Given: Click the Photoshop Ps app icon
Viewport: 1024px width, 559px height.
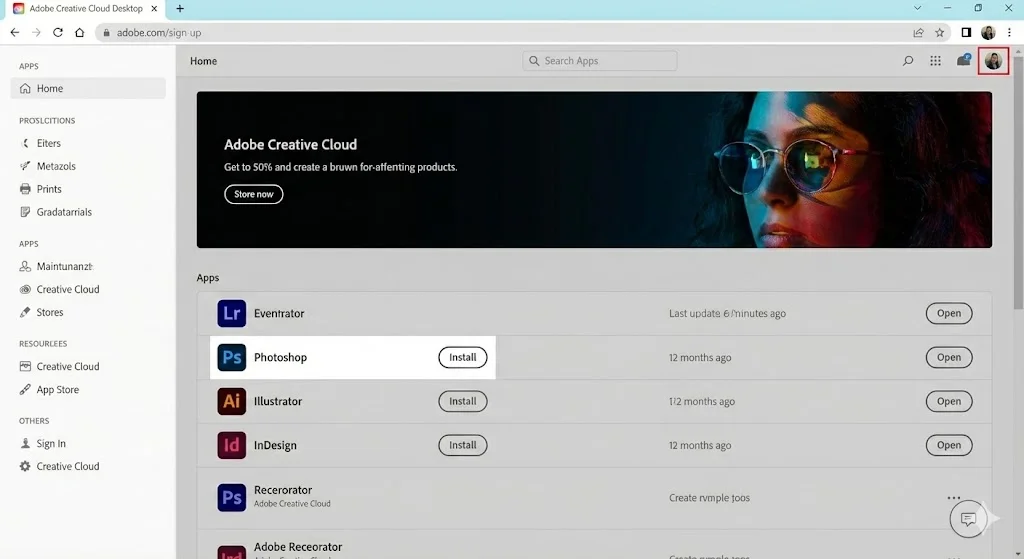Looking at the screenshot, I should (x=231, y=358).
